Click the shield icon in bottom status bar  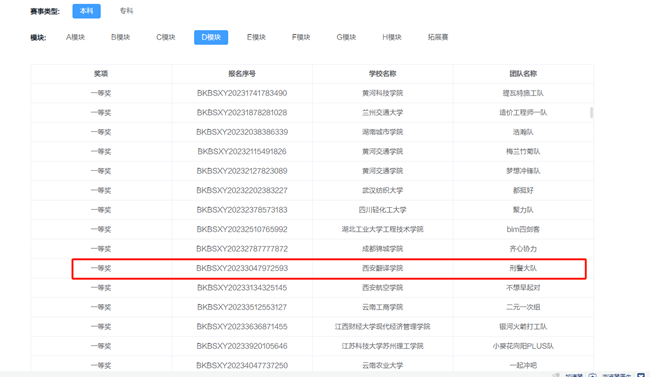tap(592, 375)
